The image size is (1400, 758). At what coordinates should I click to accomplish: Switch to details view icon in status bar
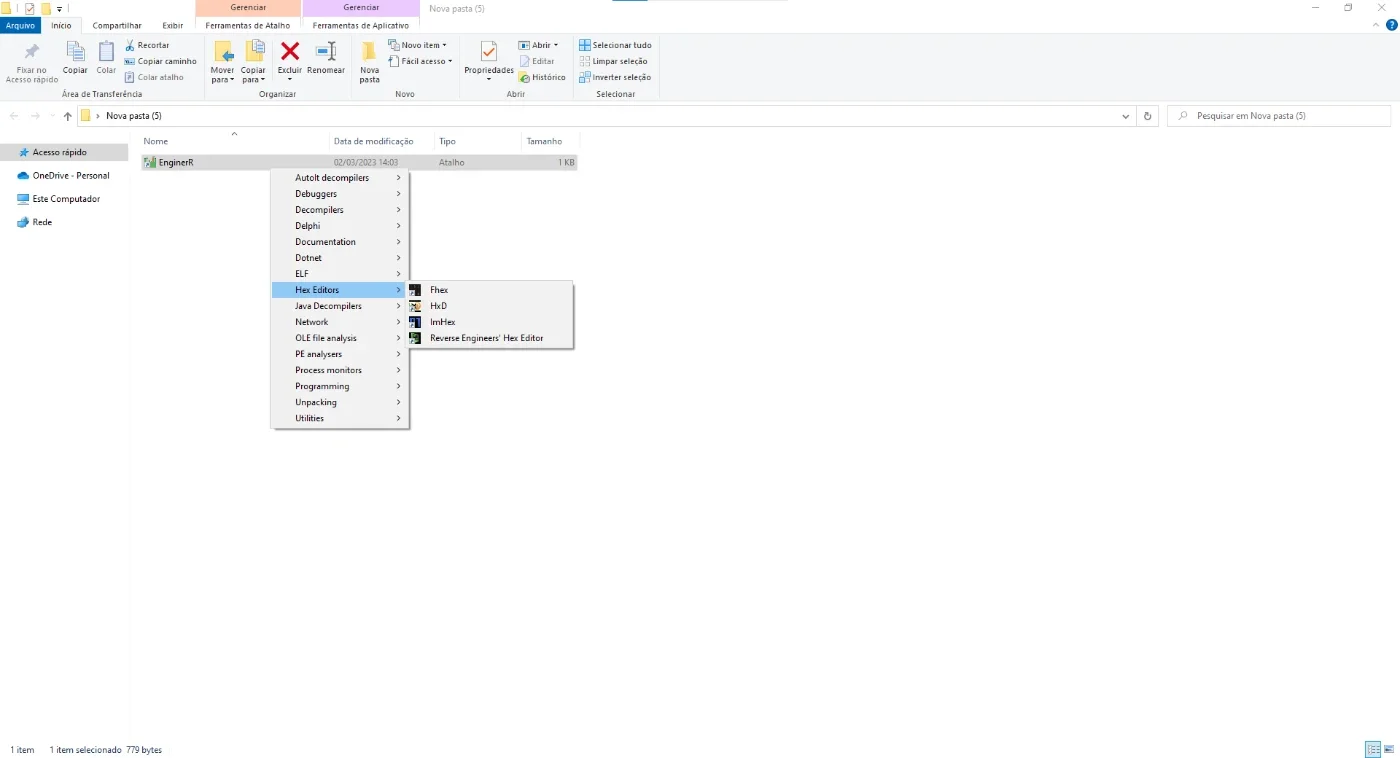pos(1373,749)
